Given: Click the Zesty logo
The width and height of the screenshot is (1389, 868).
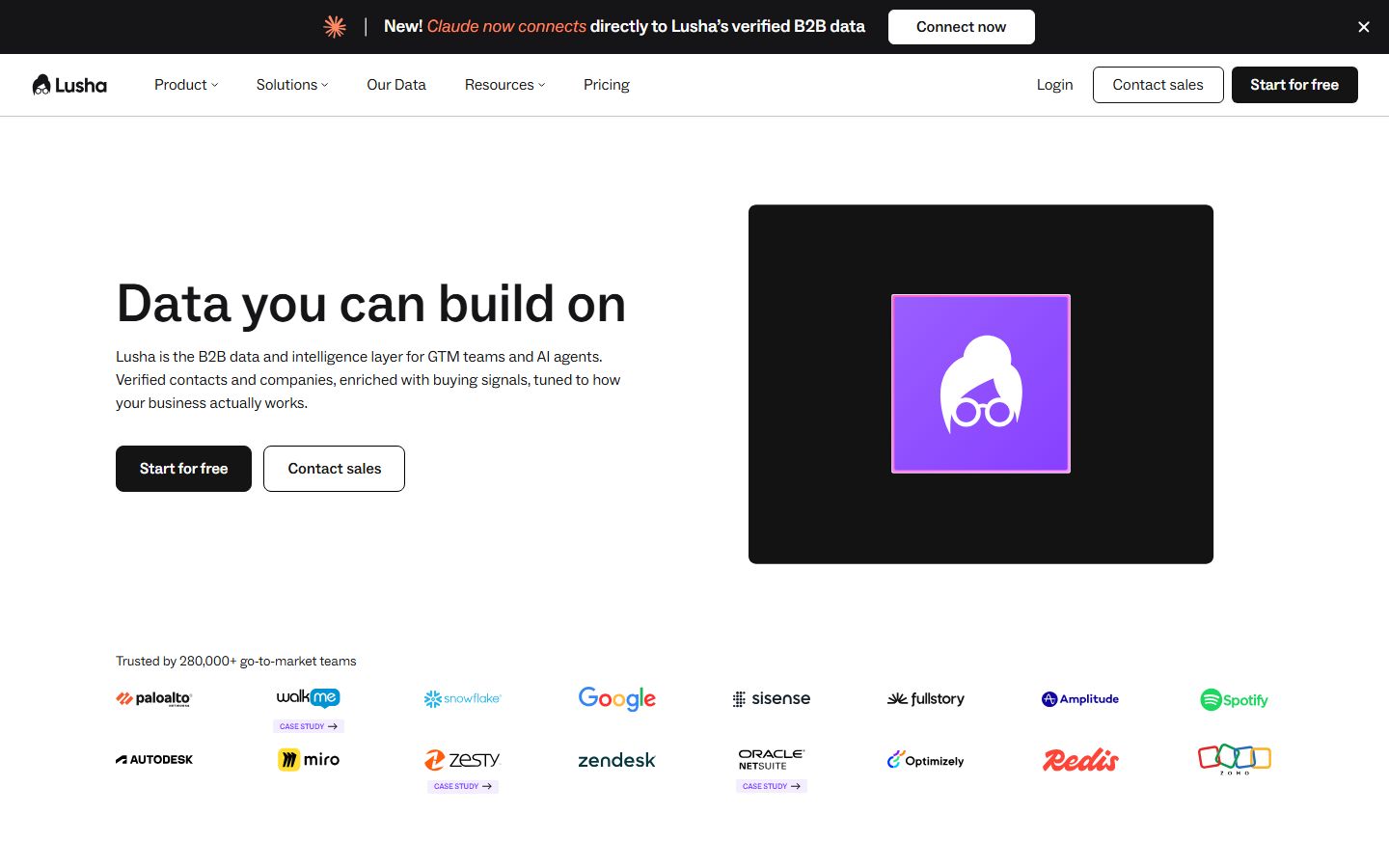Looking at the screenshot, I should [463, 760].
